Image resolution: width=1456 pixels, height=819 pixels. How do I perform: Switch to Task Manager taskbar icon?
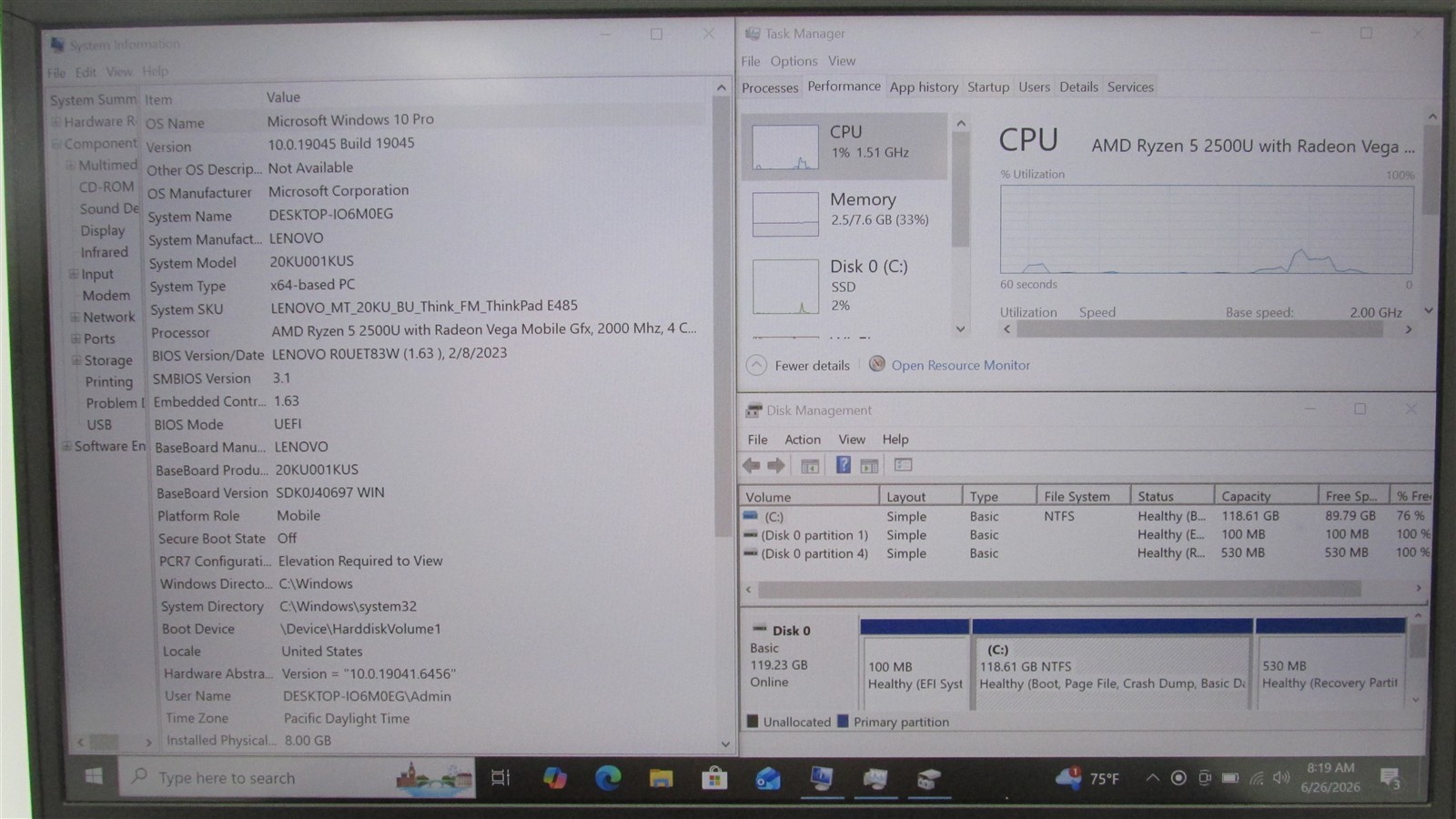pyautogui.click(x=875, y=778)
